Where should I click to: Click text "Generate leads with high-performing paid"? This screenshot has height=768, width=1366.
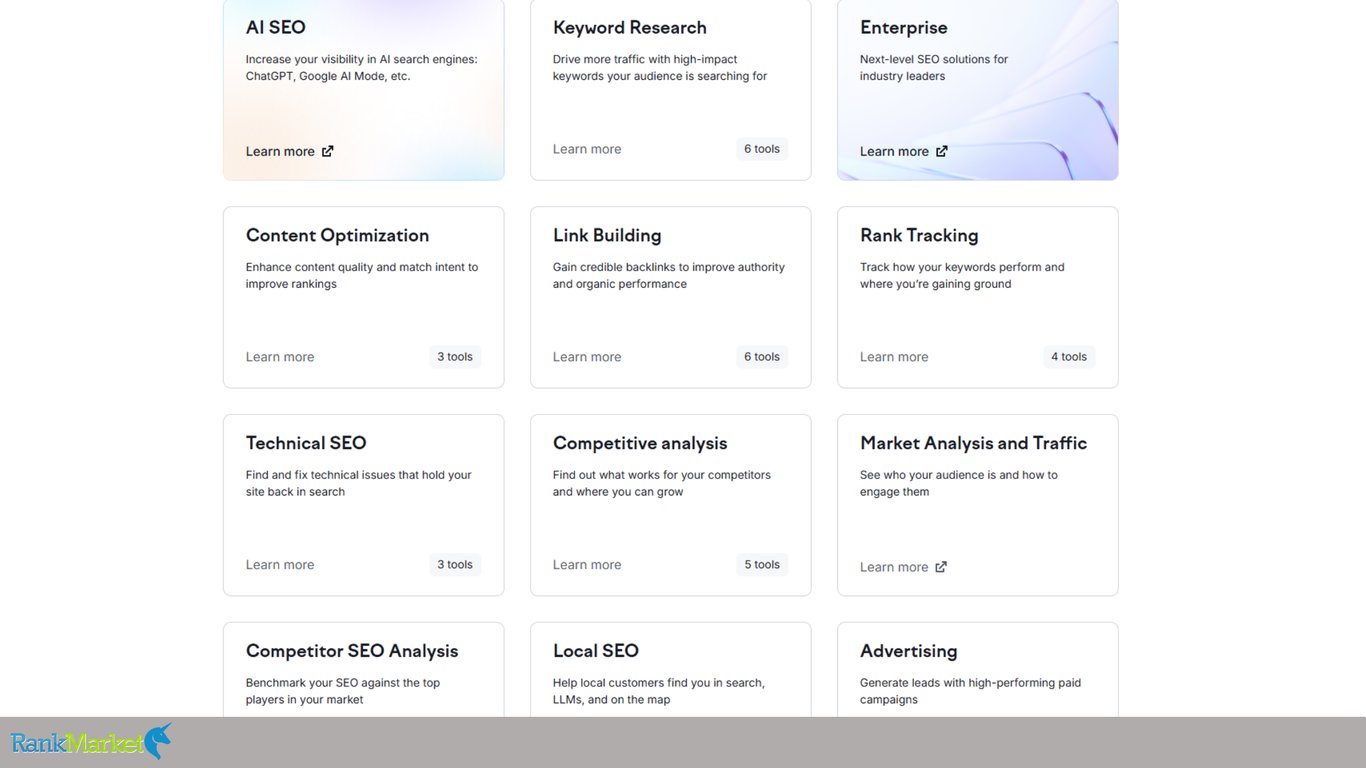point(970,683)
